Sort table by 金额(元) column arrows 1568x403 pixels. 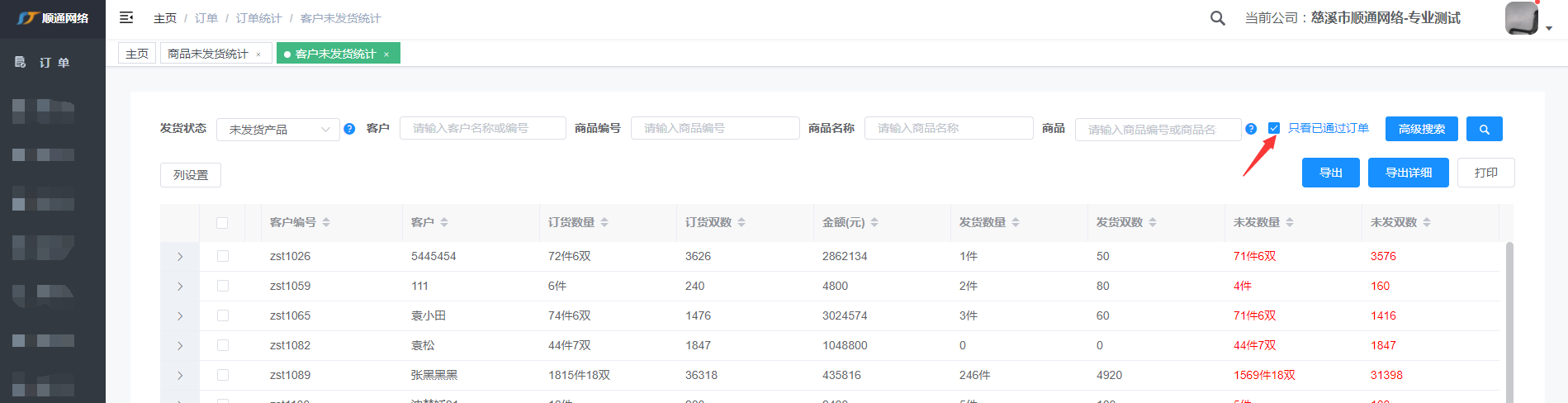pos(874,222)
